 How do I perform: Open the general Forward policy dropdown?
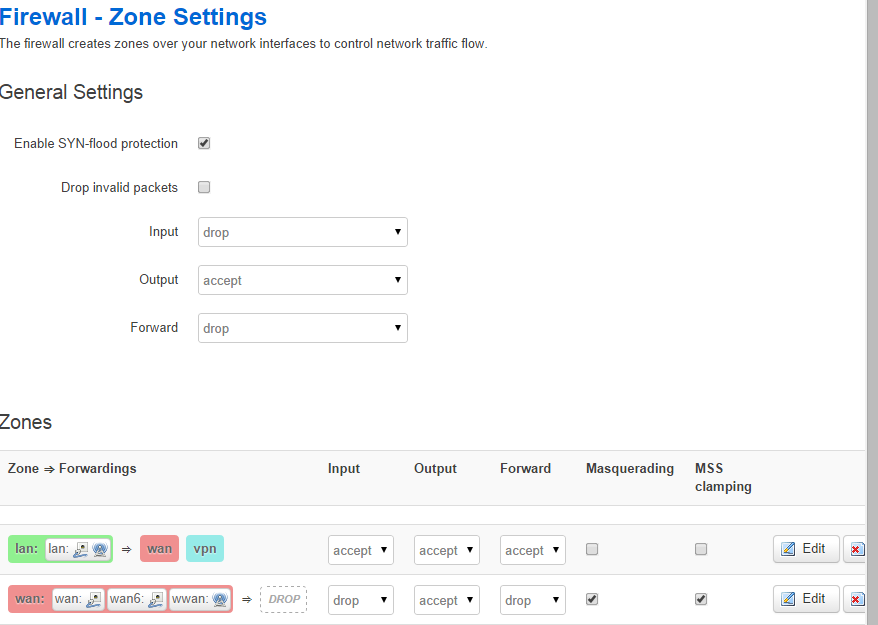302,328
